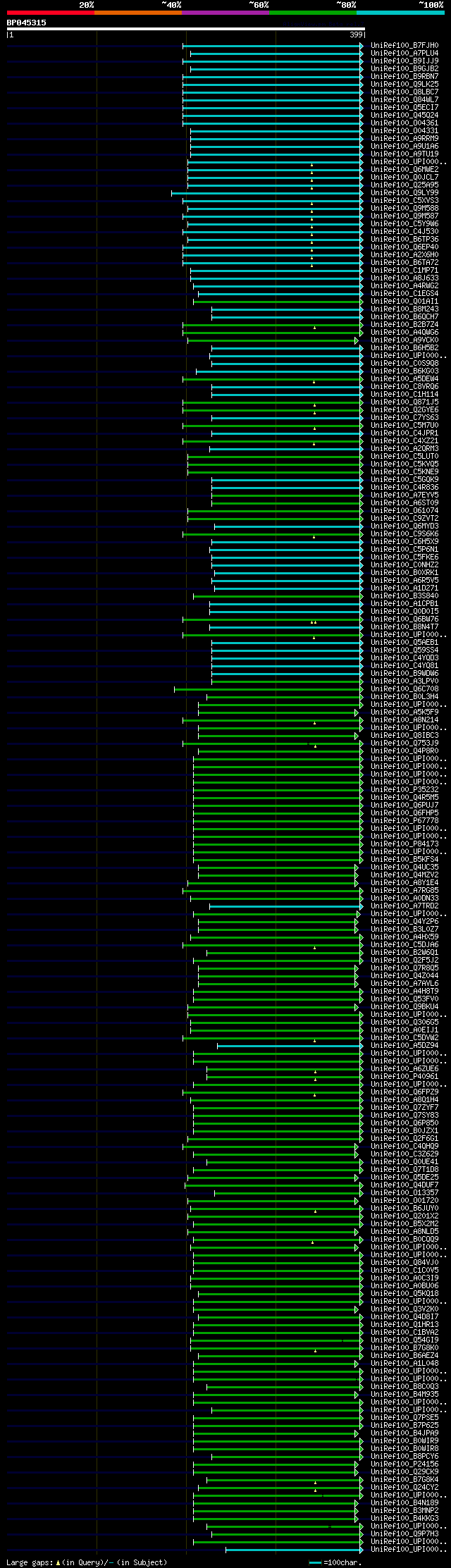Open the UniRef100_Q9BKU4 hit
The height and width of the screenshot is (1568, 451).
tap(404, 1006)
